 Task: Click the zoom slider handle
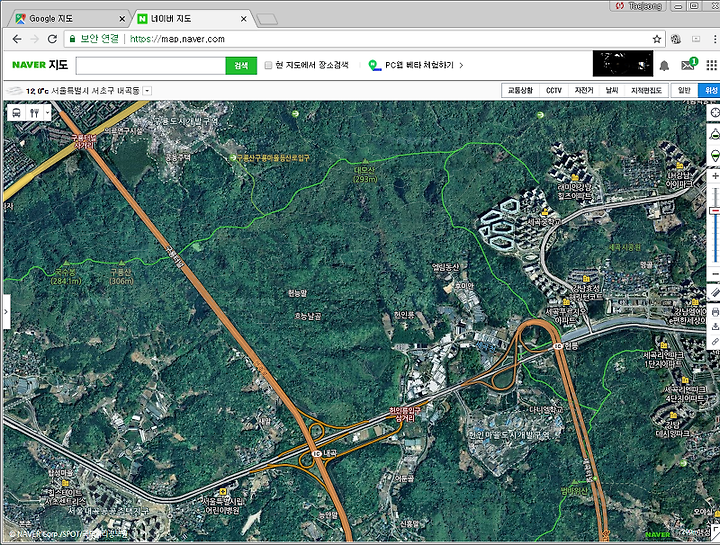point(715,210)
